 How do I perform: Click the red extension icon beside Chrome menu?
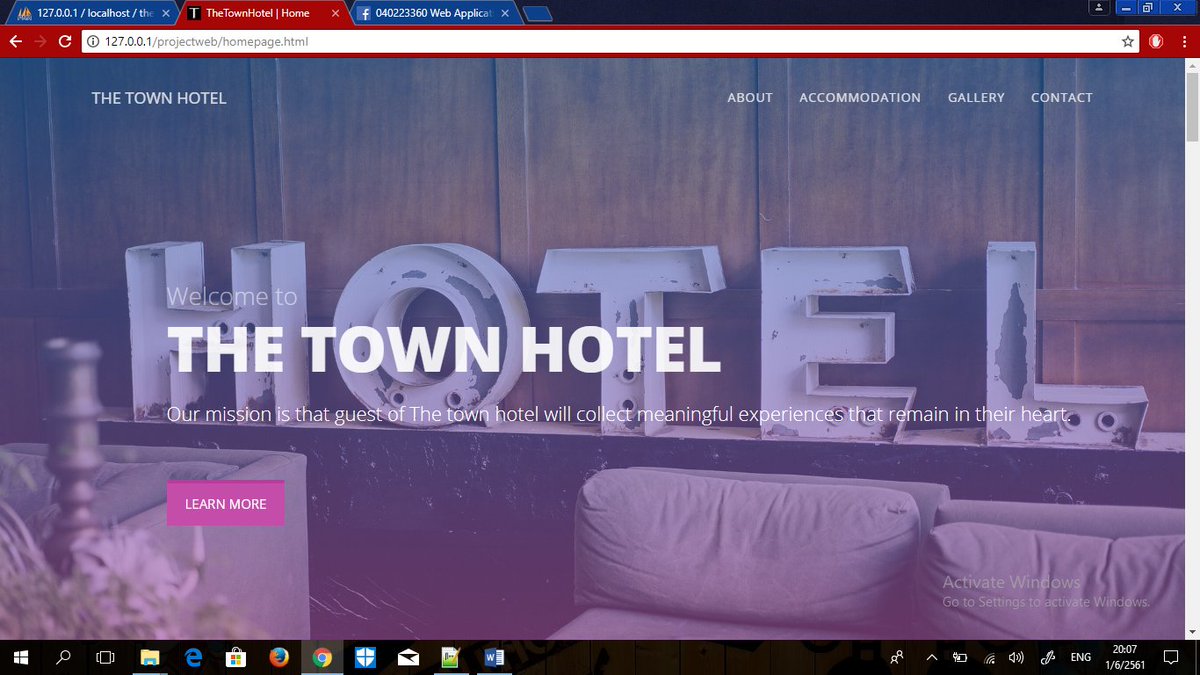click(1157, 41)
